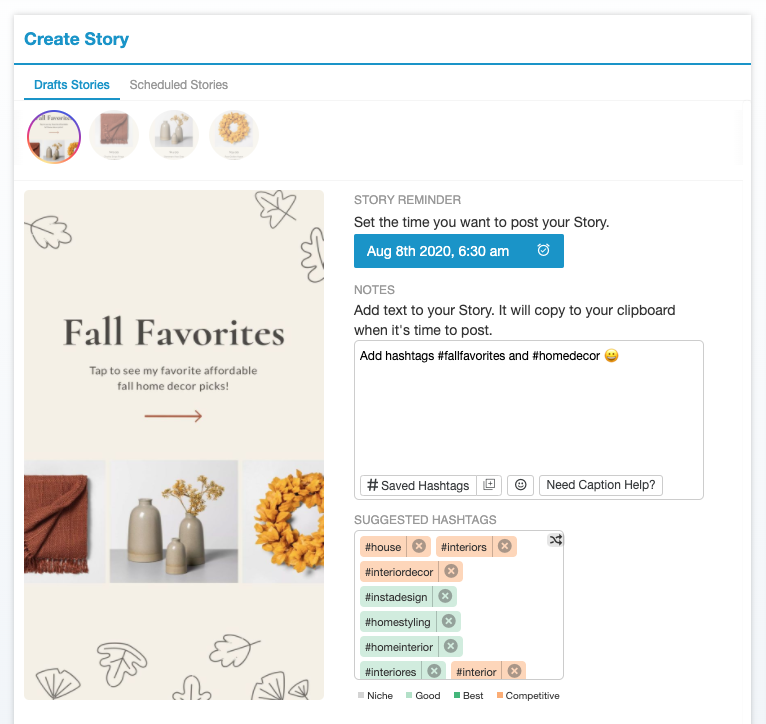Switch to Scheduled Stories tab

(x=179, y=85)
